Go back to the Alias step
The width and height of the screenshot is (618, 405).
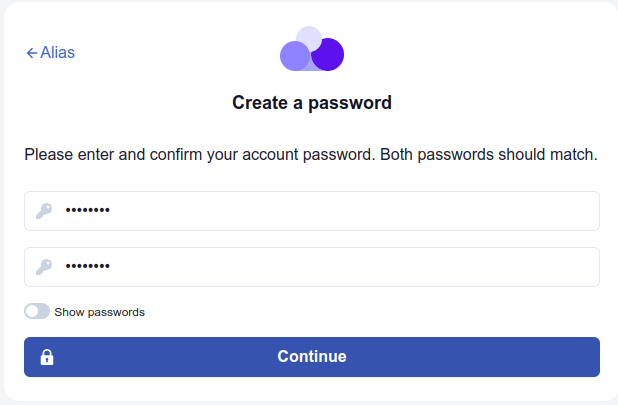click(x=51, y=53)
